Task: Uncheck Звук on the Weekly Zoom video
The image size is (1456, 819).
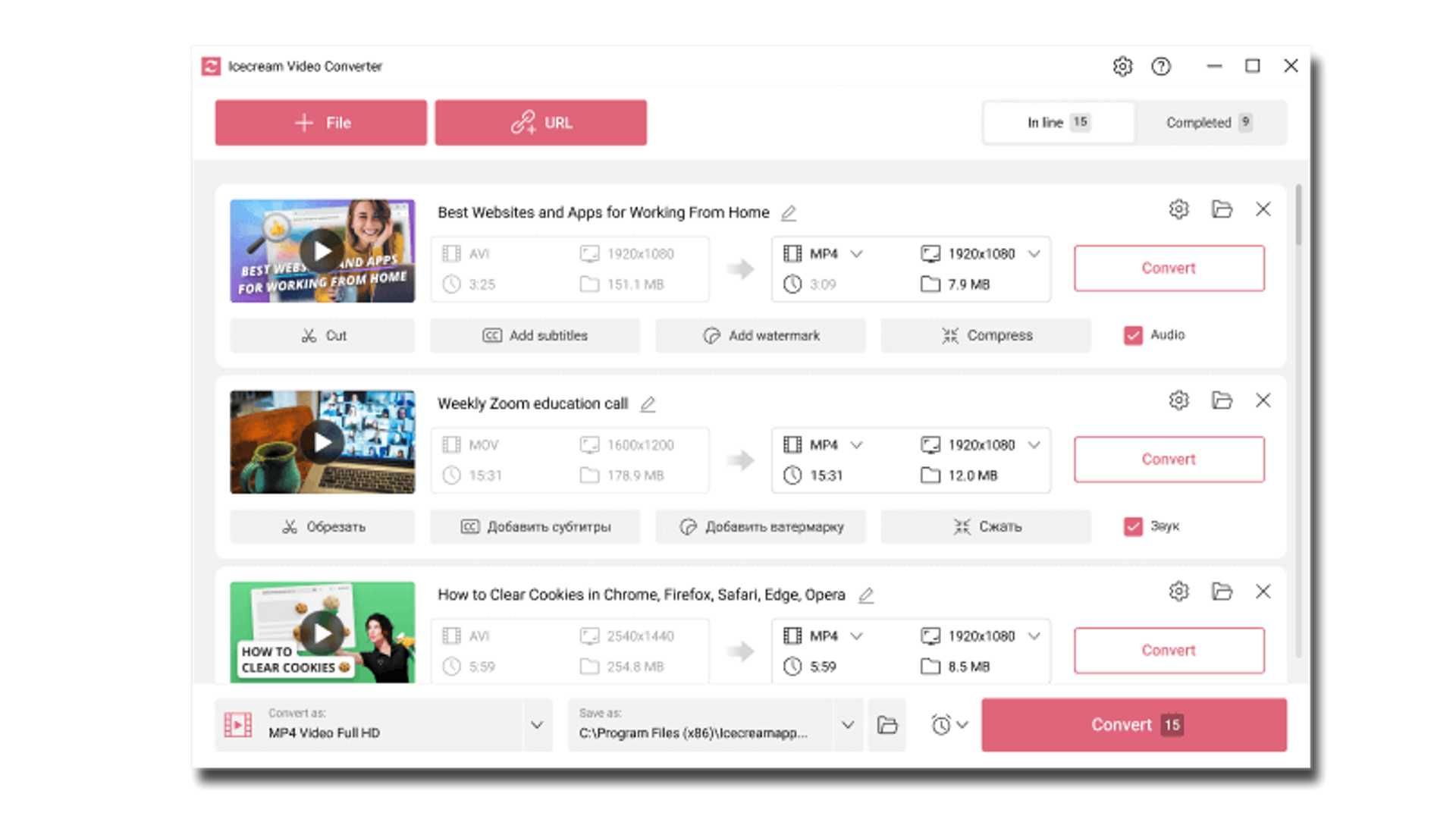Action: tap(1134, 526)
